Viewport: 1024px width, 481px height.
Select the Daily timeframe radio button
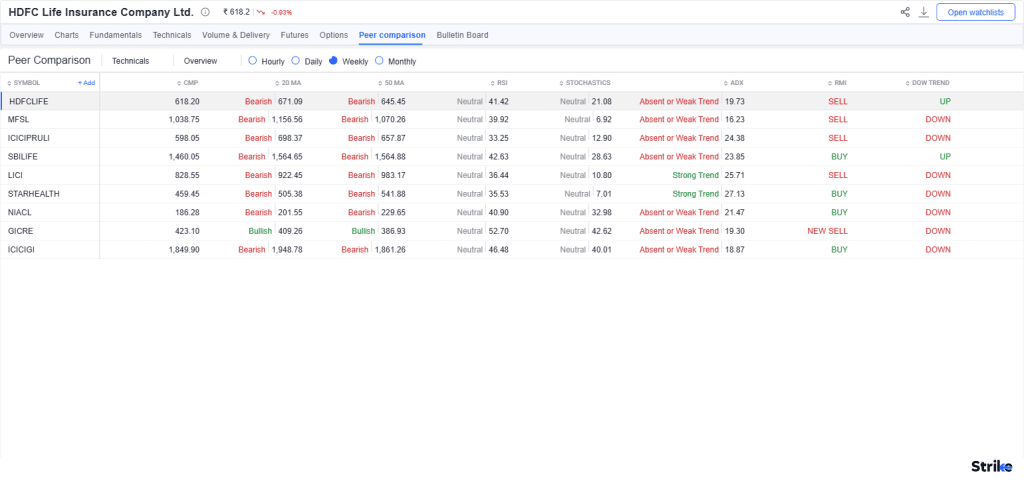click(x=296, y=61)
